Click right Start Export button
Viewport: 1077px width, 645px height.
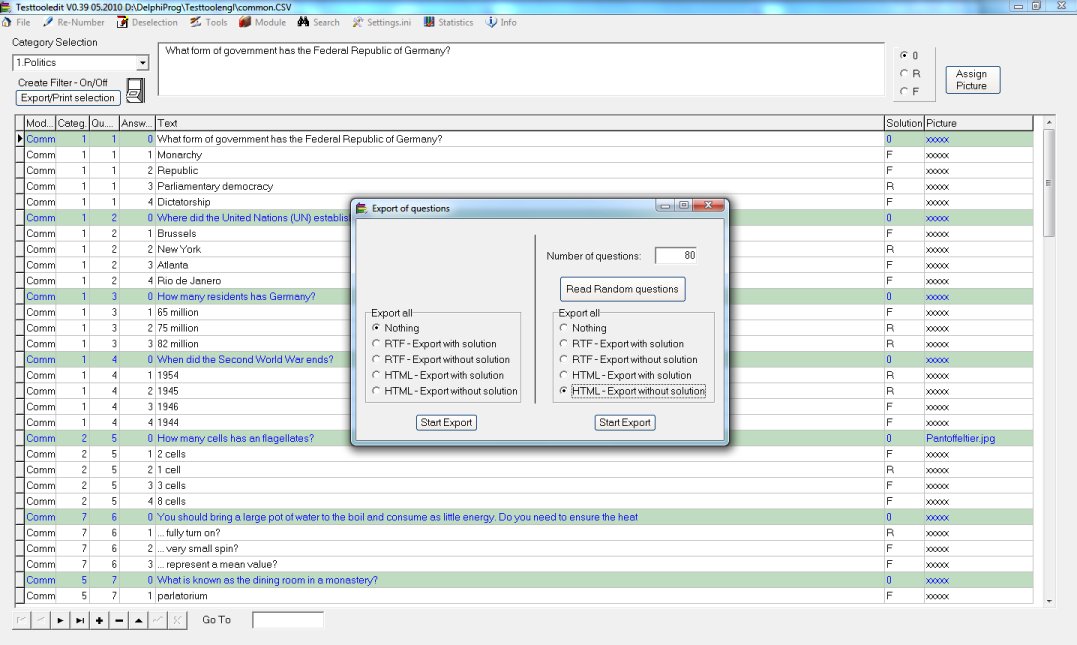click(625, 422)
